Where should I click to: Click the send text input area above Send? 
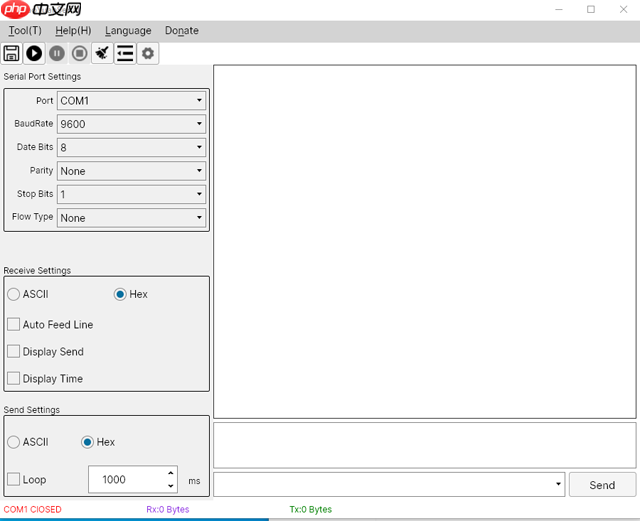click(x=424, y=445)
